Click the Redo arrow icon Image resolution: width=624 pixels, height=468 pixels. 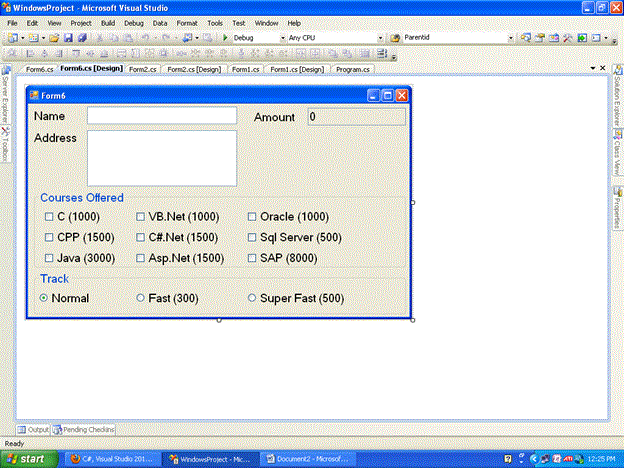point(166,38)
